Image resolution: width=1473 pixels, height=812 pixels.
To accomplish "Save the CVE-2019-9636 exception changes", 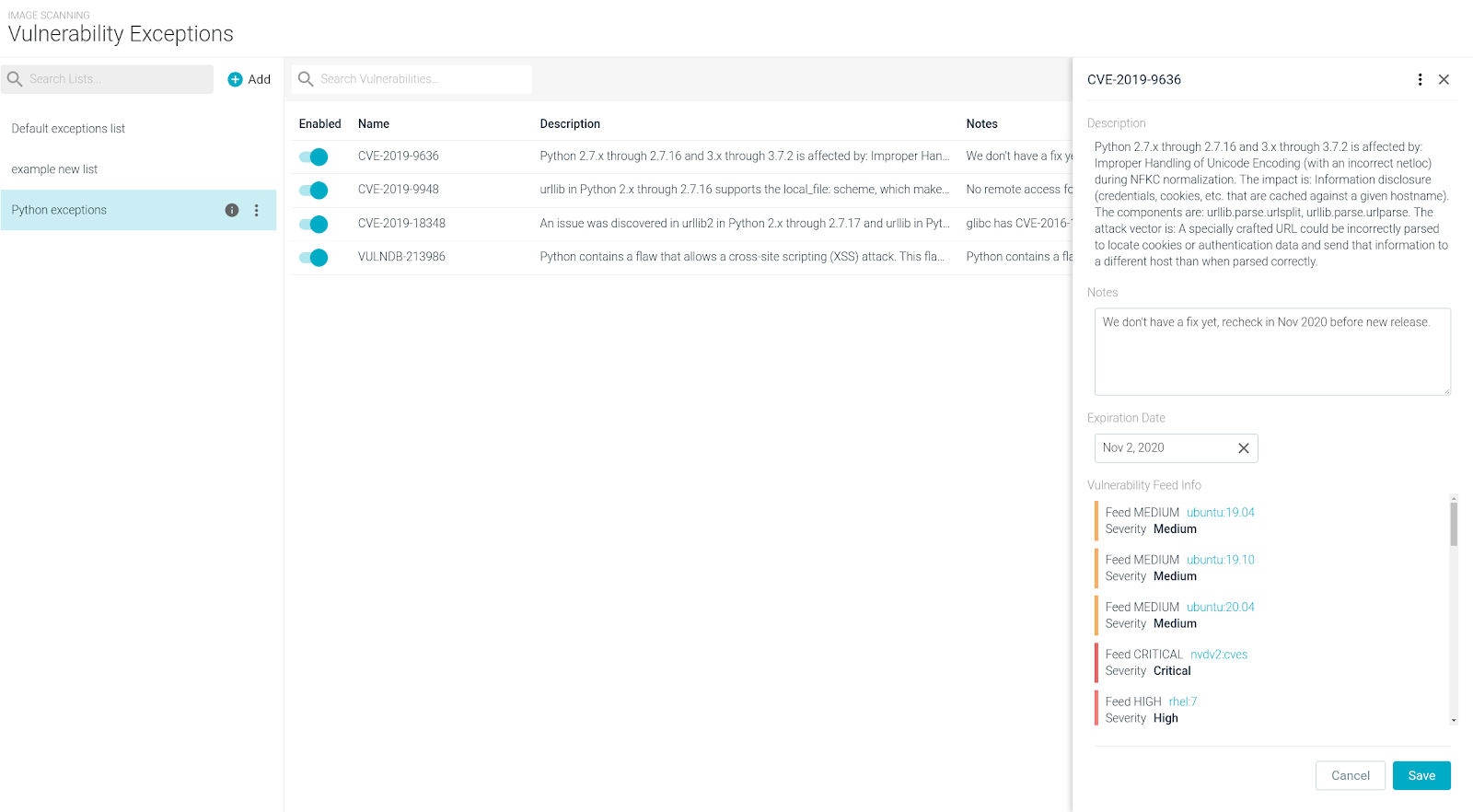I will [1421, 776].
